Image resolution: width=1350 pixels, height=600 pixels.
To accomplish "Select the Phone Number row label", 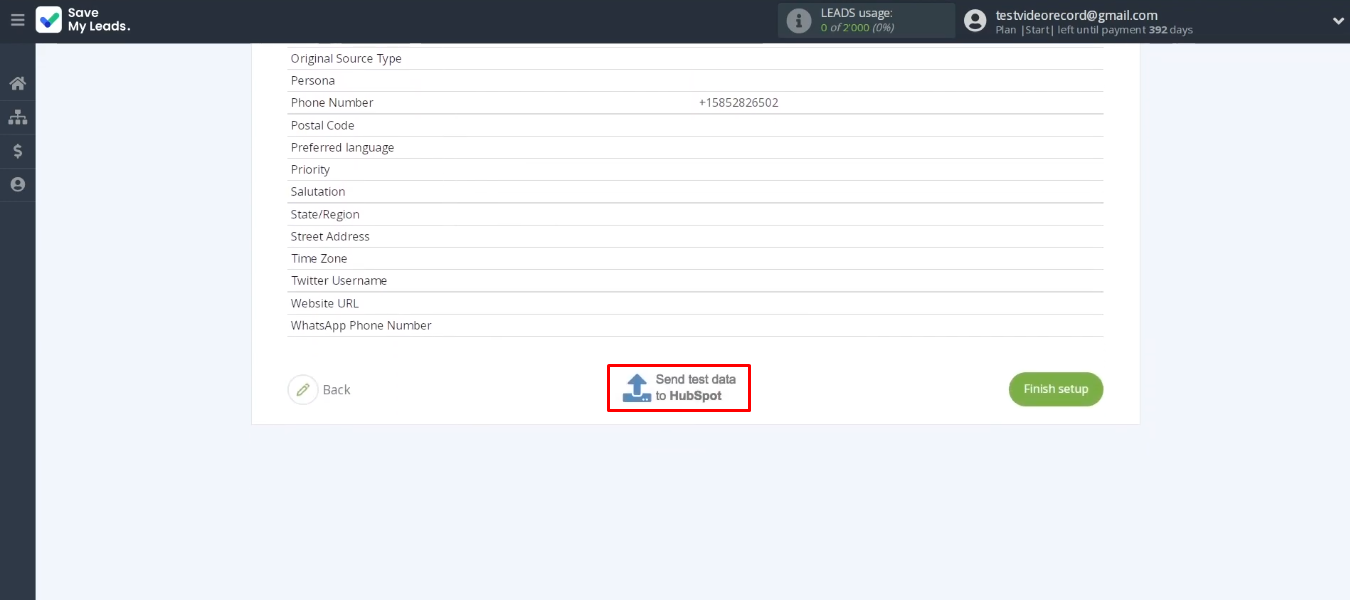I will [x=332, y=103].
